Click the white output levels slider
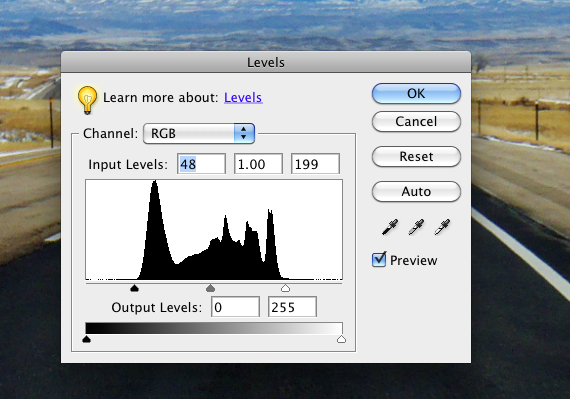 [341, 339]
